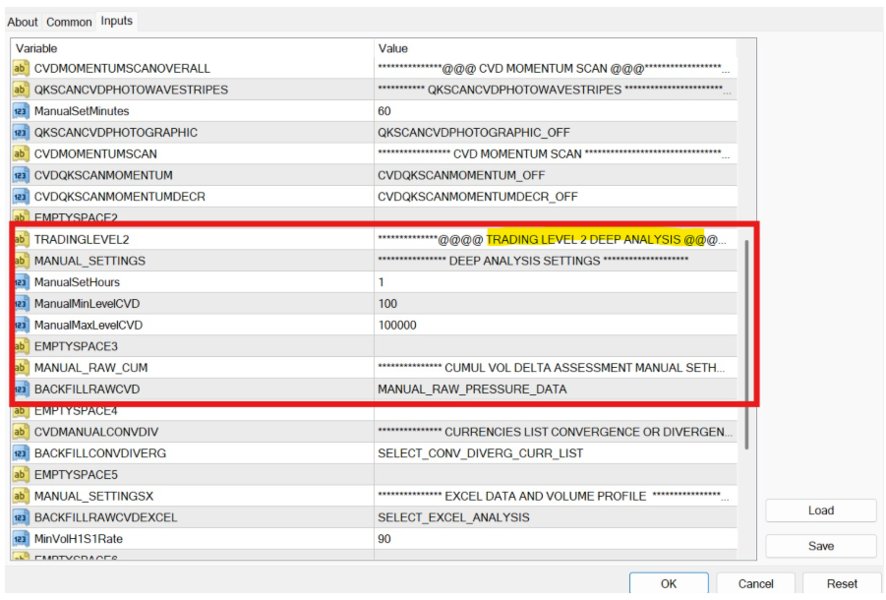
Task: Click the string icon beside CVDMOMENTUMSCANOVERALL
Action: (x=20, y=68)
